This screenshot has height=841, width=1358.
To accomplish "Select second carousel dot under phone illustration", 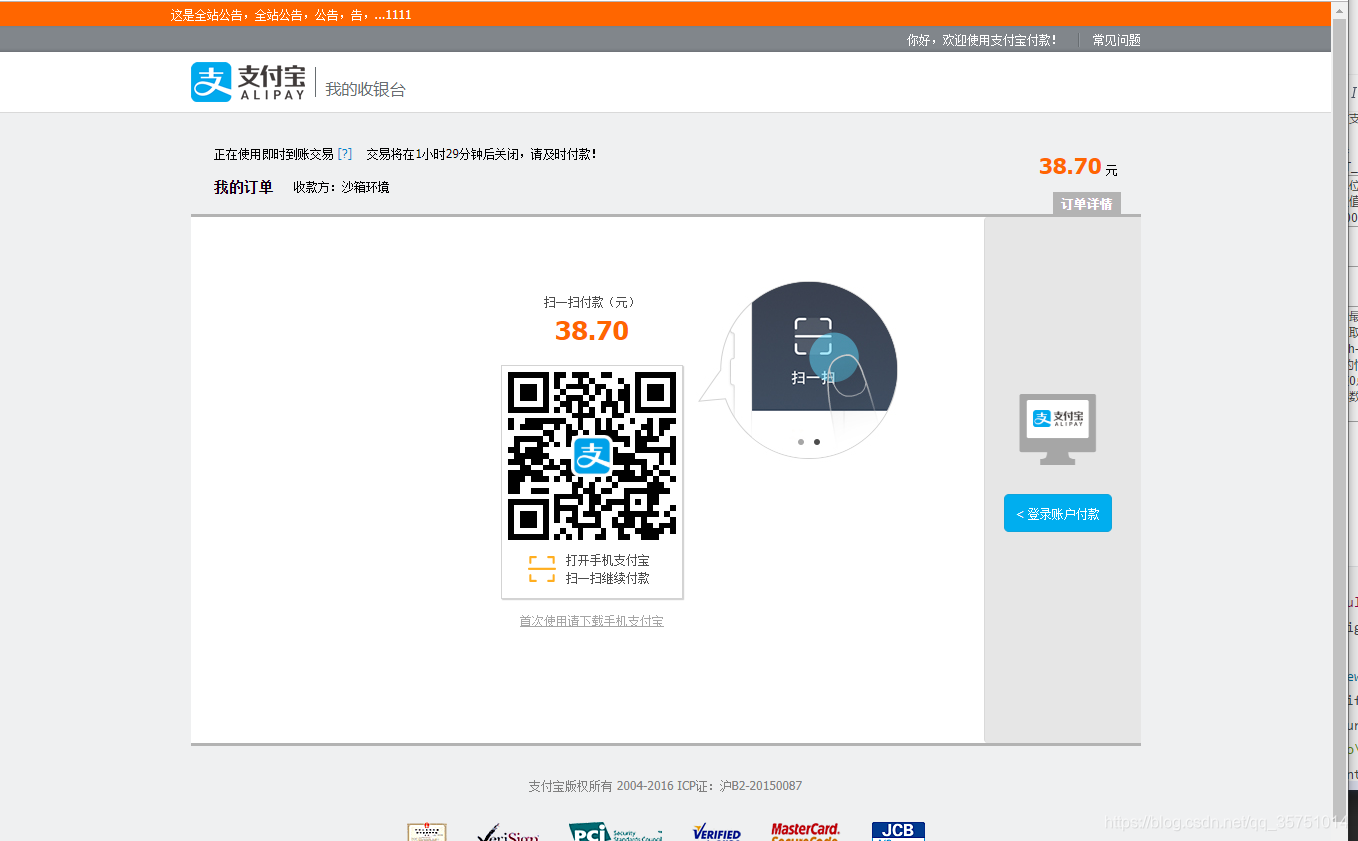I will tap(817, 441).
